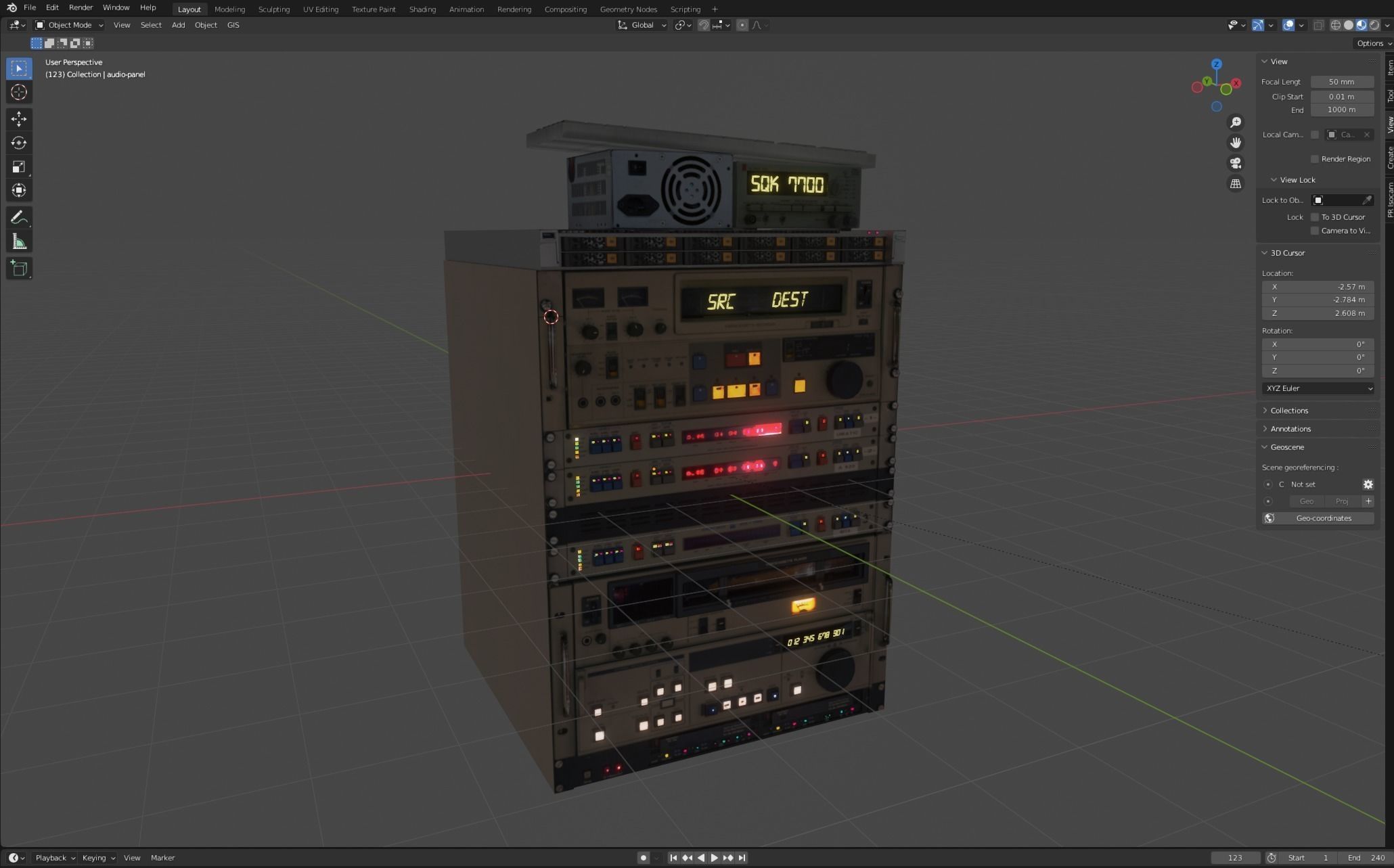Enable Lock Camera to View
This screenshot has height=868, width=1394.
pyautogui.click(x=1315, y=231)
